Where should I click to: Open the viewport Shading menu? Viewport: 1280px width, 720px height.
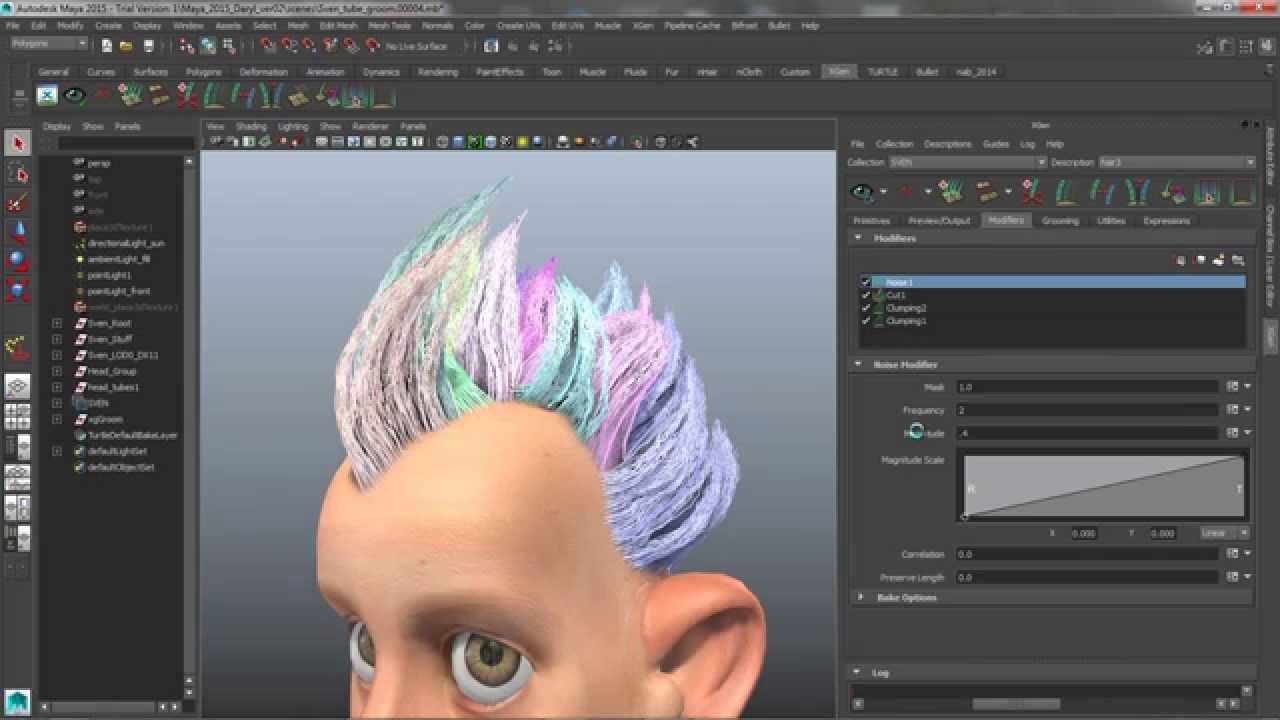click(x=251, y=127)
